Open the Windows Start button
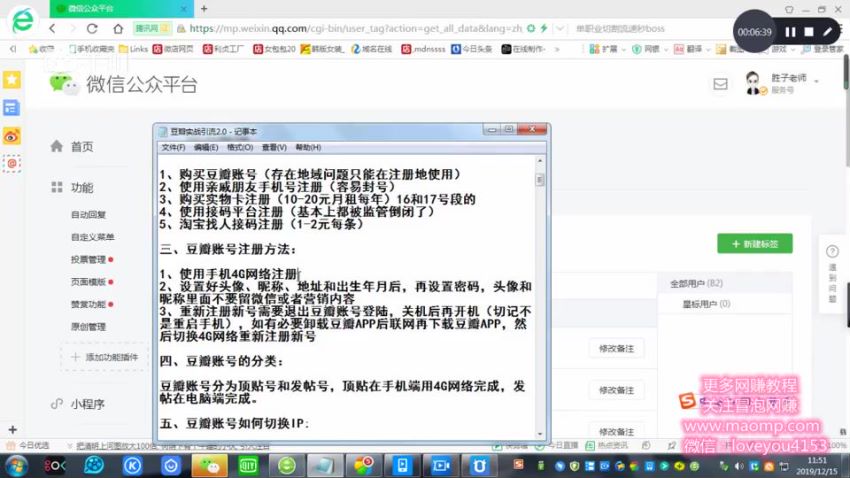This screenshot has height=478, width=850. [16, 466]
